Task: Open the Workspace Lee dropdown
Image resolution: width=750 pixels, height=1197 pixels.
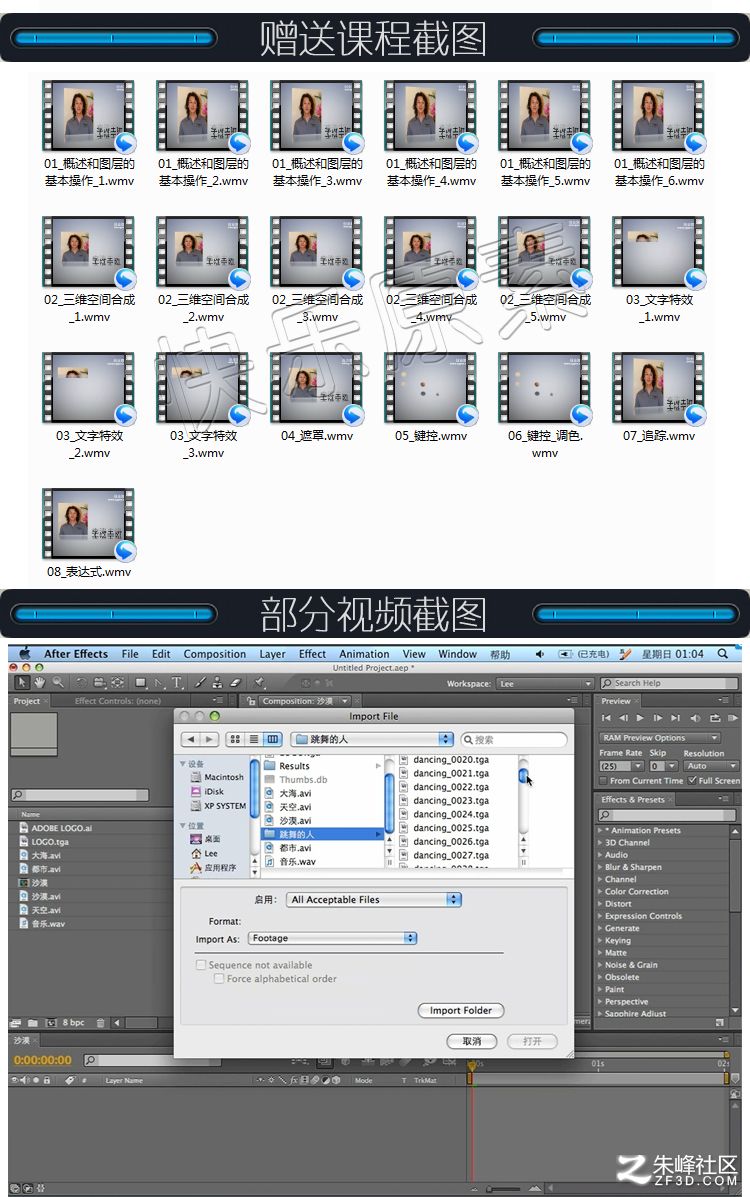Action: pyautogui.click(x=545, y=683)
